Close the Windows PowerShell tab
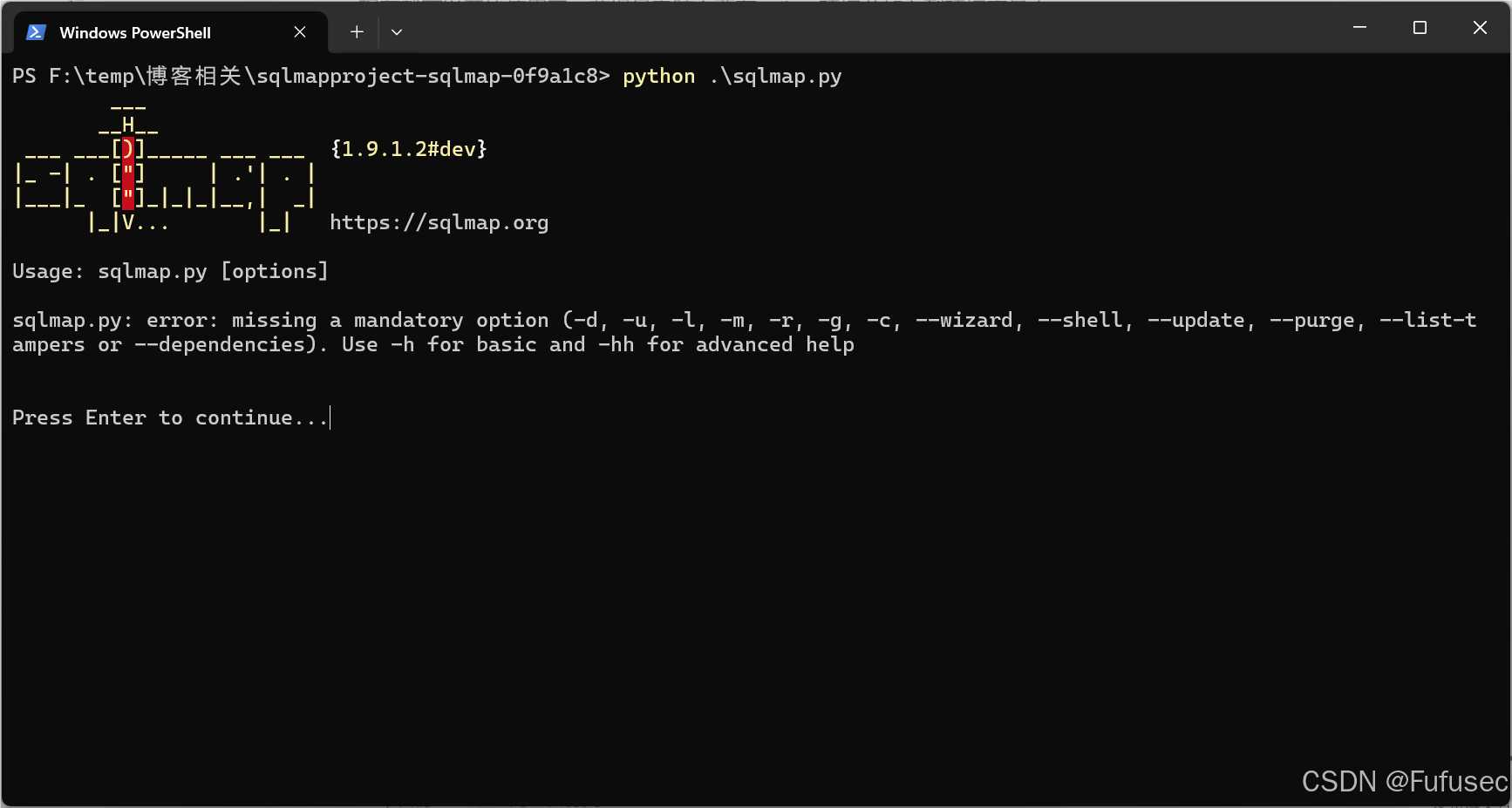Screen dimensions: 1512x808 point(300,31)
